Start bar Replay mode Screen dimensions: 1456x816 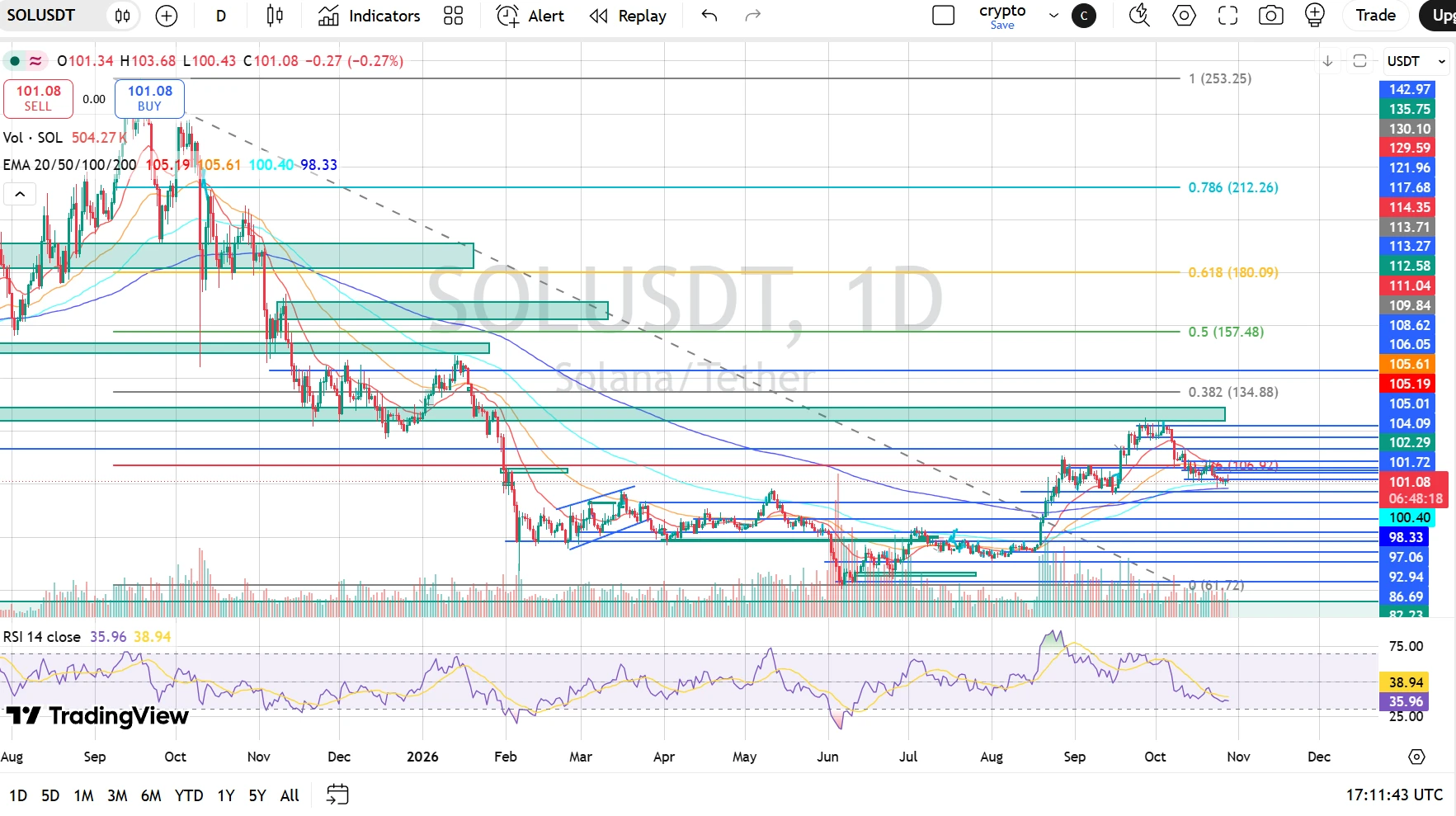628,16
